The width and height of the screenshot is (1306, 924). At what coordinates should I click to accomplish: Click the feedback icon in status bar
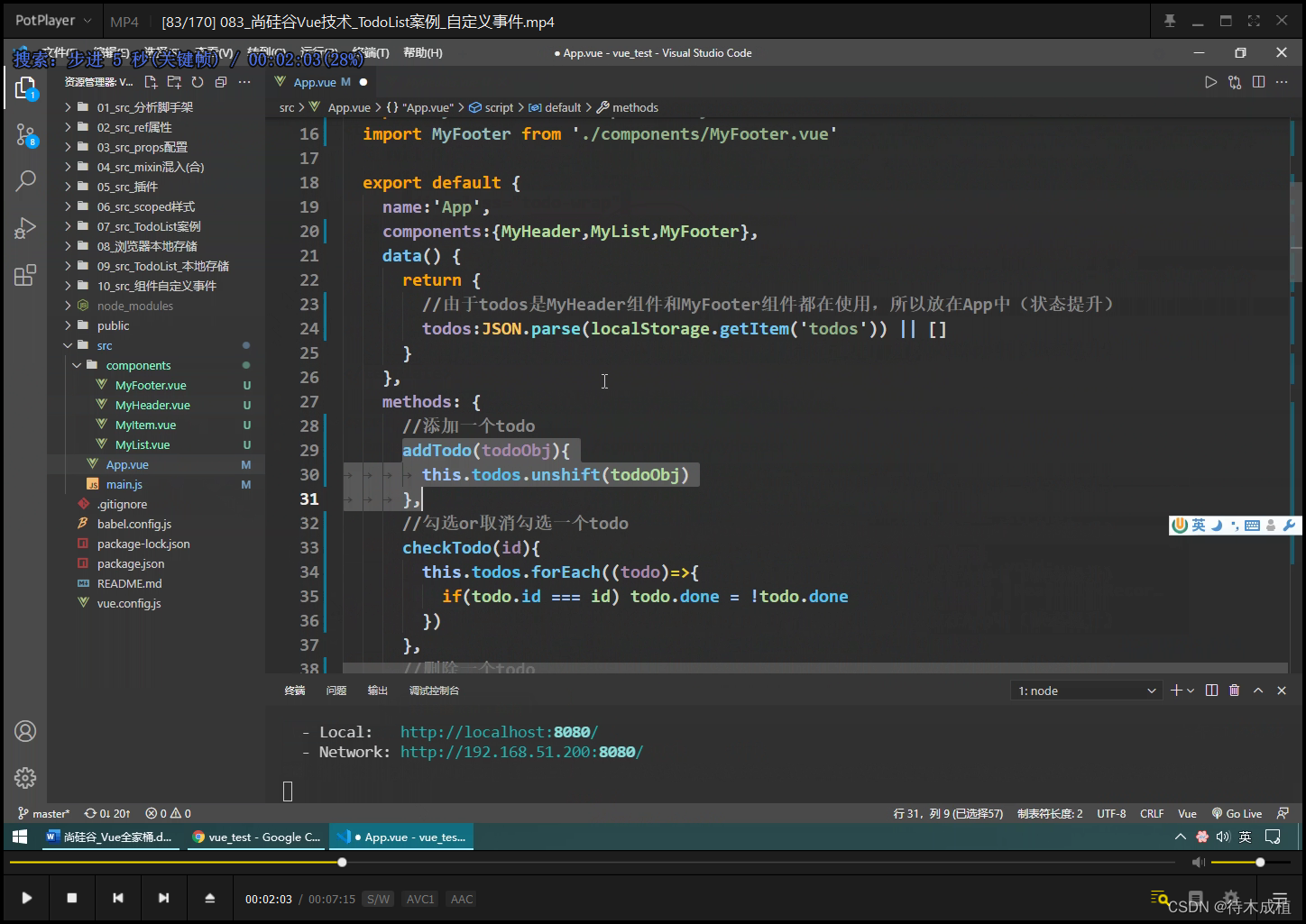1283,813
